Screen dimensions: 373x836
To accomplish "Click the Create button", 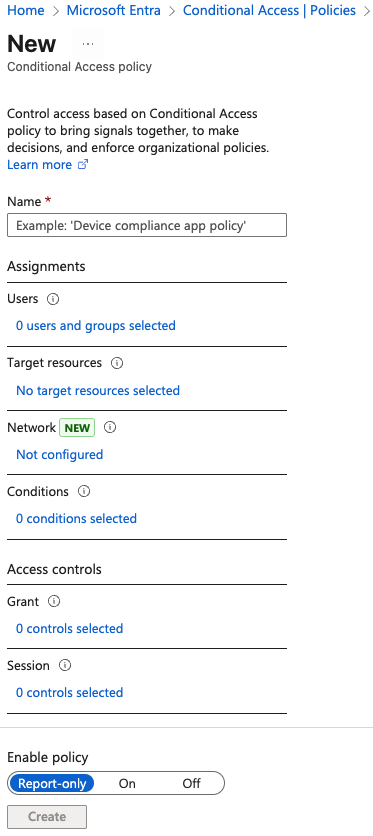I will click(47, 817).
